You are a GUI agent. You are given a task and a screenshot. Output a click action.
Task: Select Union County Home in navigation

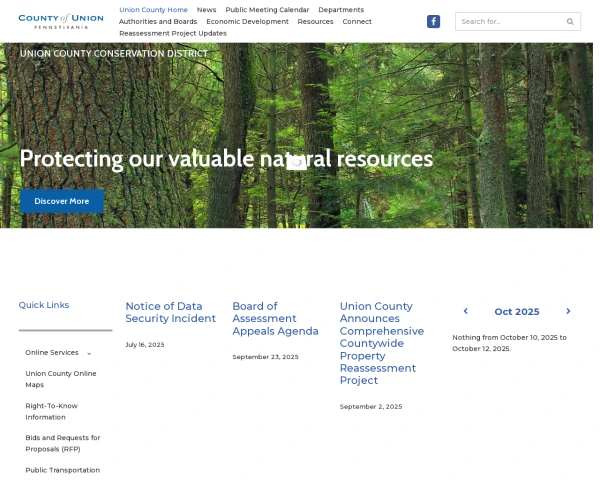[153, 10]
